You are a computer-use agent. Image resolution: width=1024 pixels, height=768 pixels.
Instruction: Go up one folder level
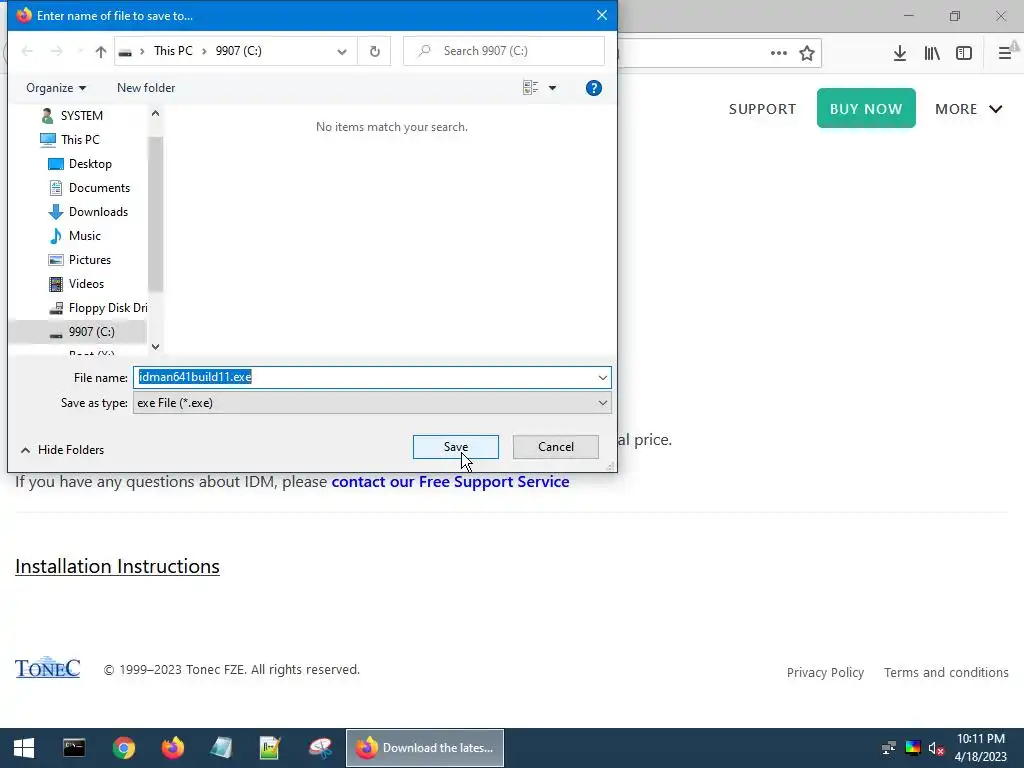point(101,51)
